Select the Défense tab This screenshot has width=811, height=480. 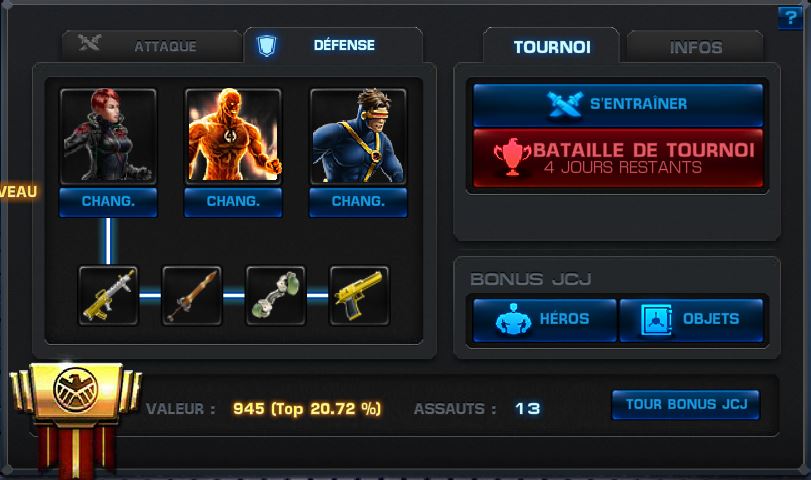tap(333, 45)
